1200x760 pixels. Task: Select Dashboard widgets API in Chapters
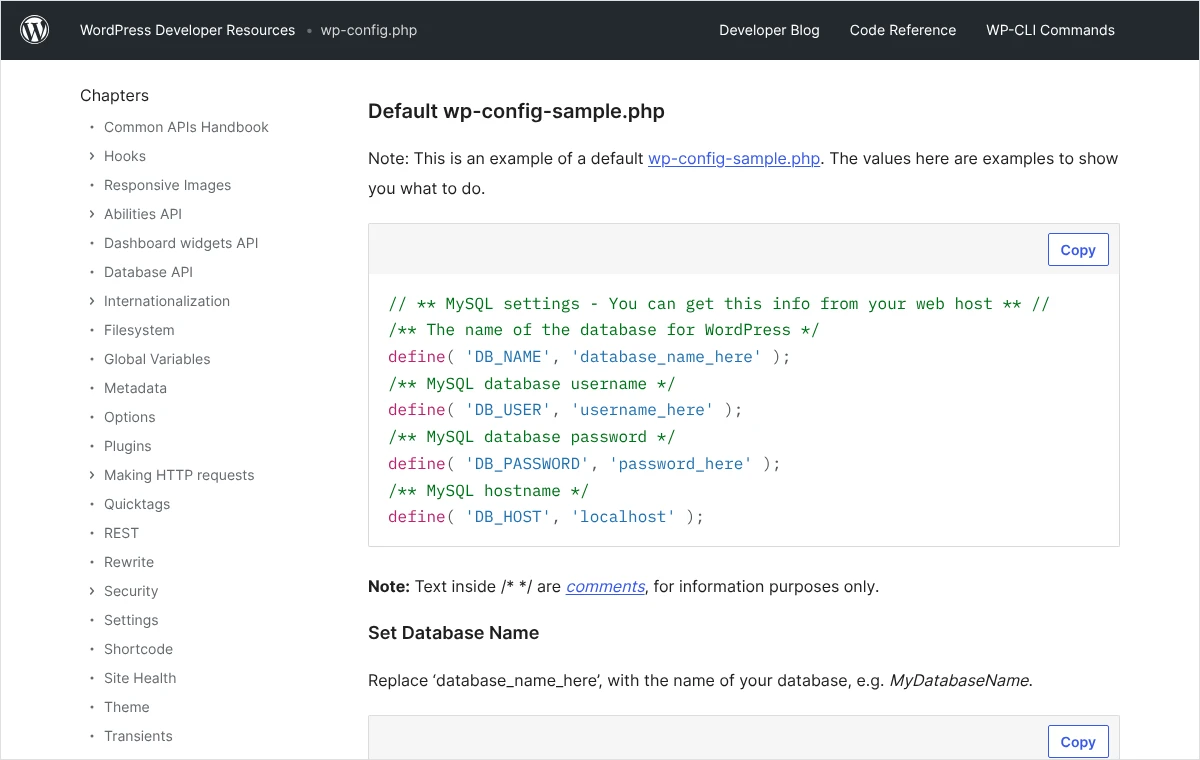tap(181, 243)
